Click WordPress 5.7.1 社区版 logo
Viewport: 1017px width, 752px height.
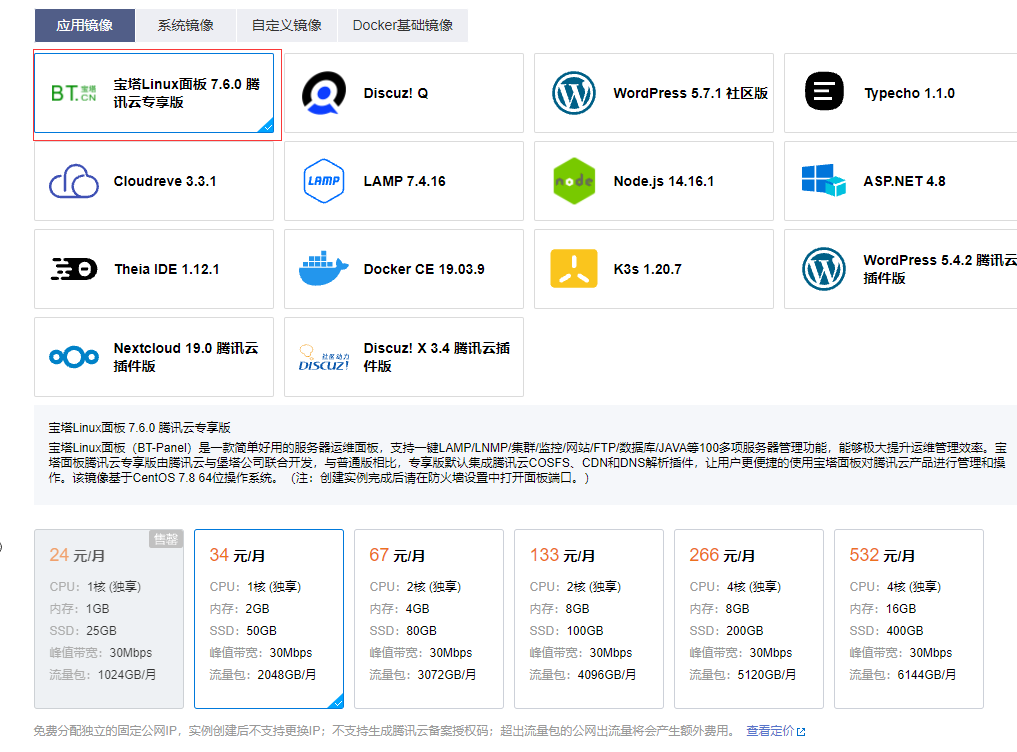tap(574, 93)
